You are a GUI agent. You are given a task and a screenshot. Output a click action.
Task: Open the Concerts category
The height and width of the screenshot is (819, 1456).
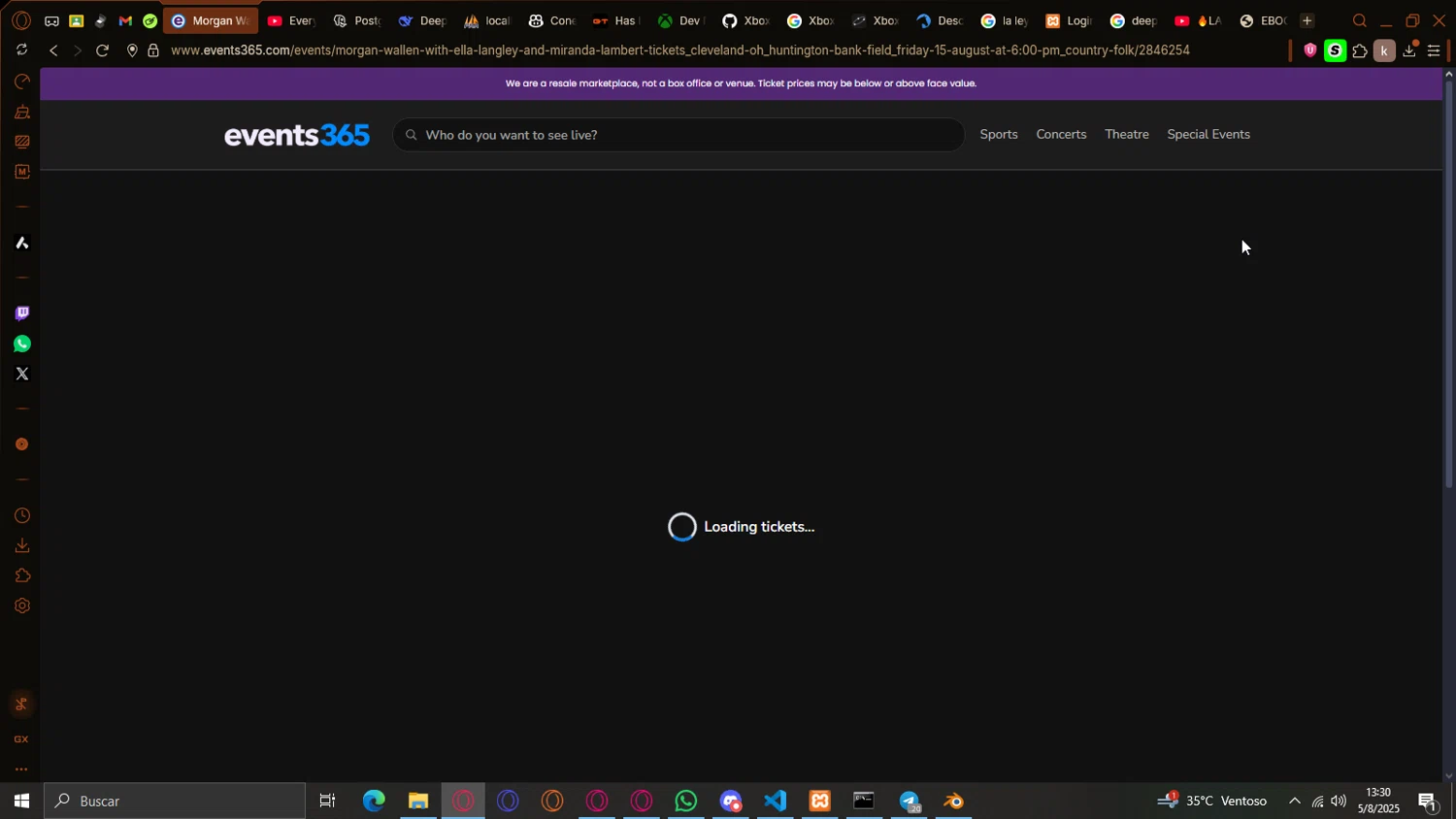[x=1061, y=135]
